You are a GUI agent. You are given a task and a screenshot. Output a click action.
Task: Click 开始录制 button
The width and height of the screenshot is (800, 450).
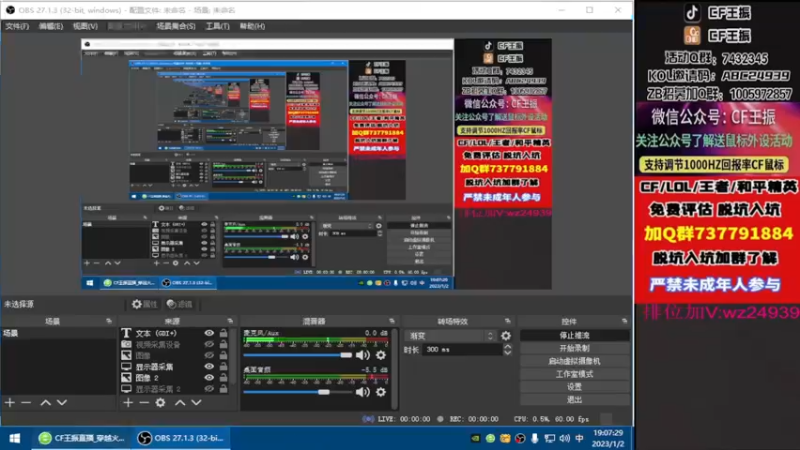(574, 348)
